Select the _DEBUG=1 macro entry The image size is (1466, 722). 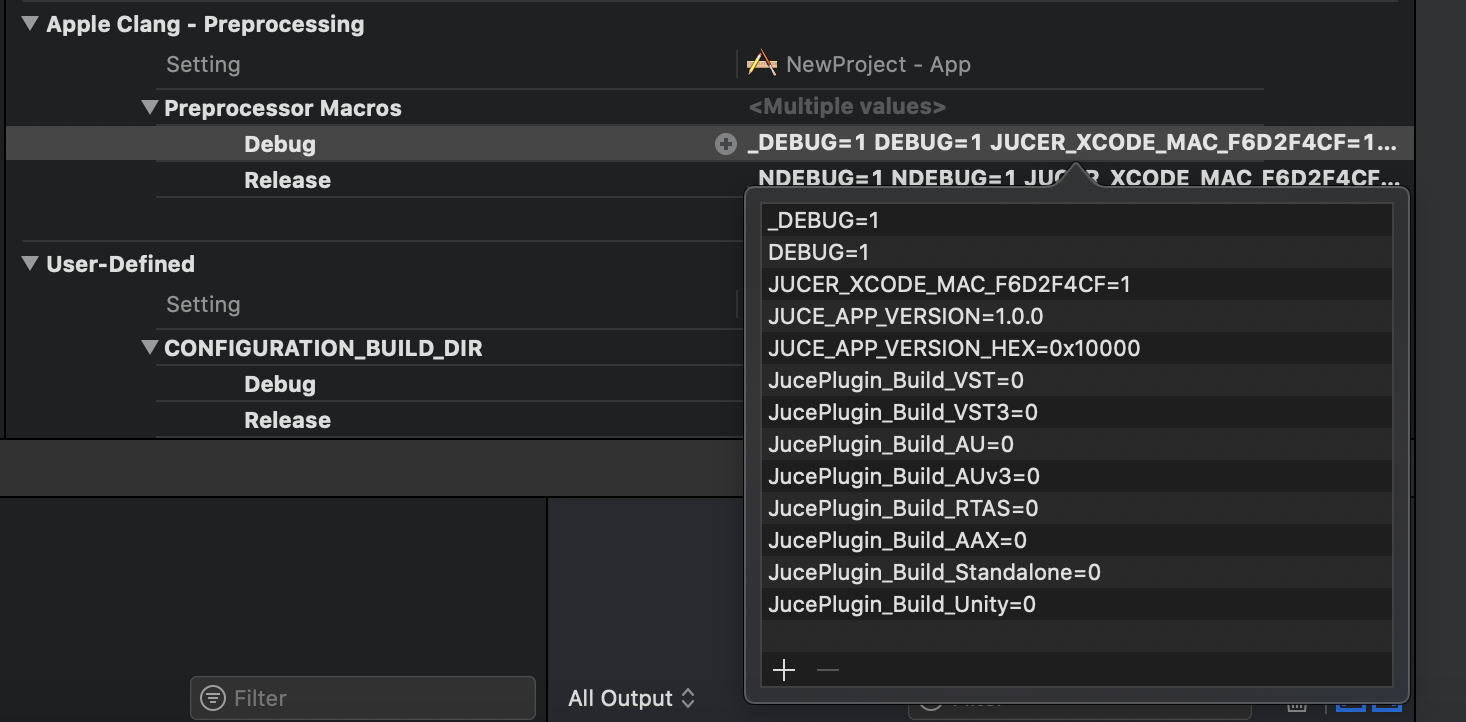(823, 220)
